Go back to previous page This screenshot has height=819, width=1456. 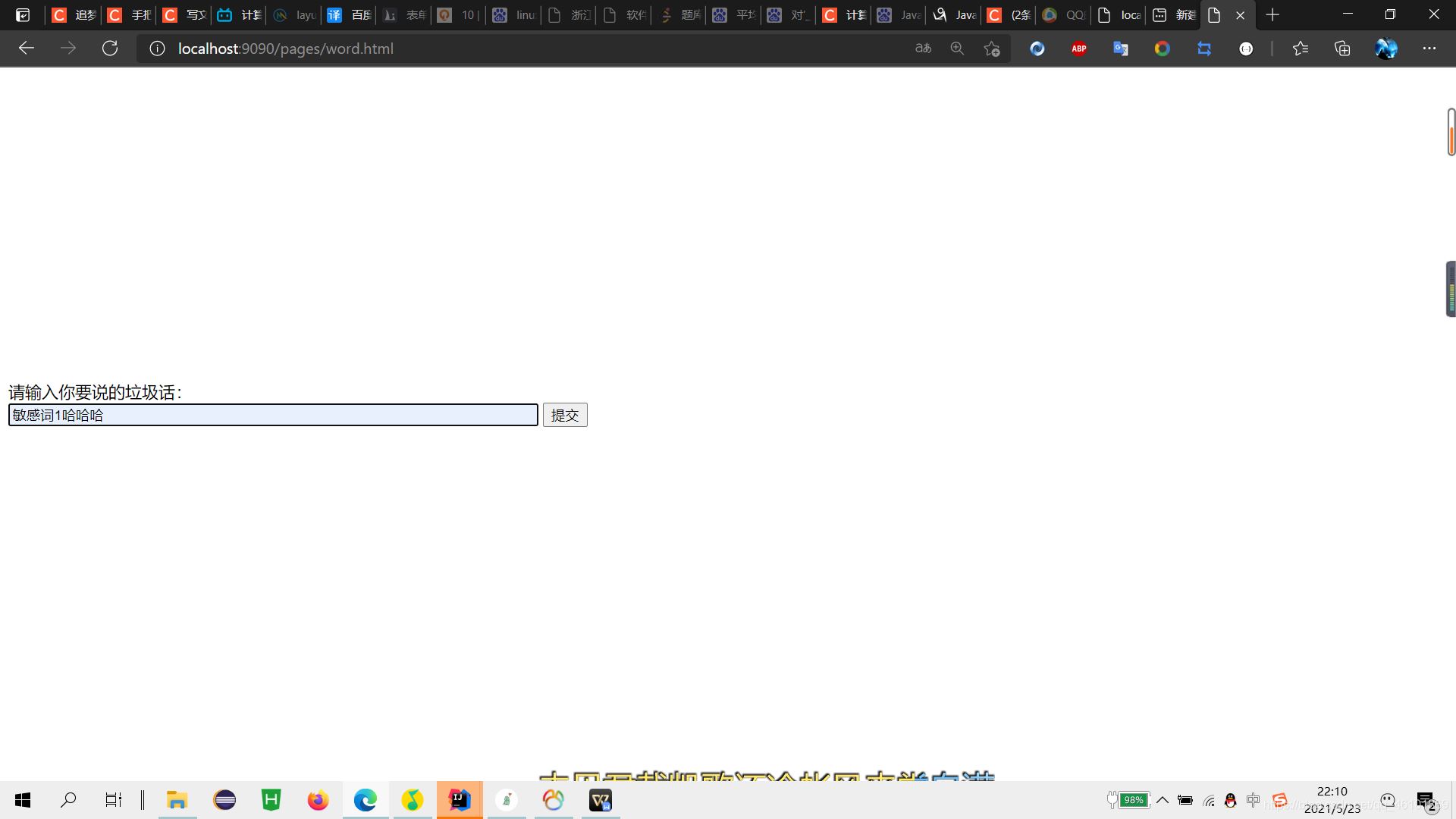click(27, 49)
